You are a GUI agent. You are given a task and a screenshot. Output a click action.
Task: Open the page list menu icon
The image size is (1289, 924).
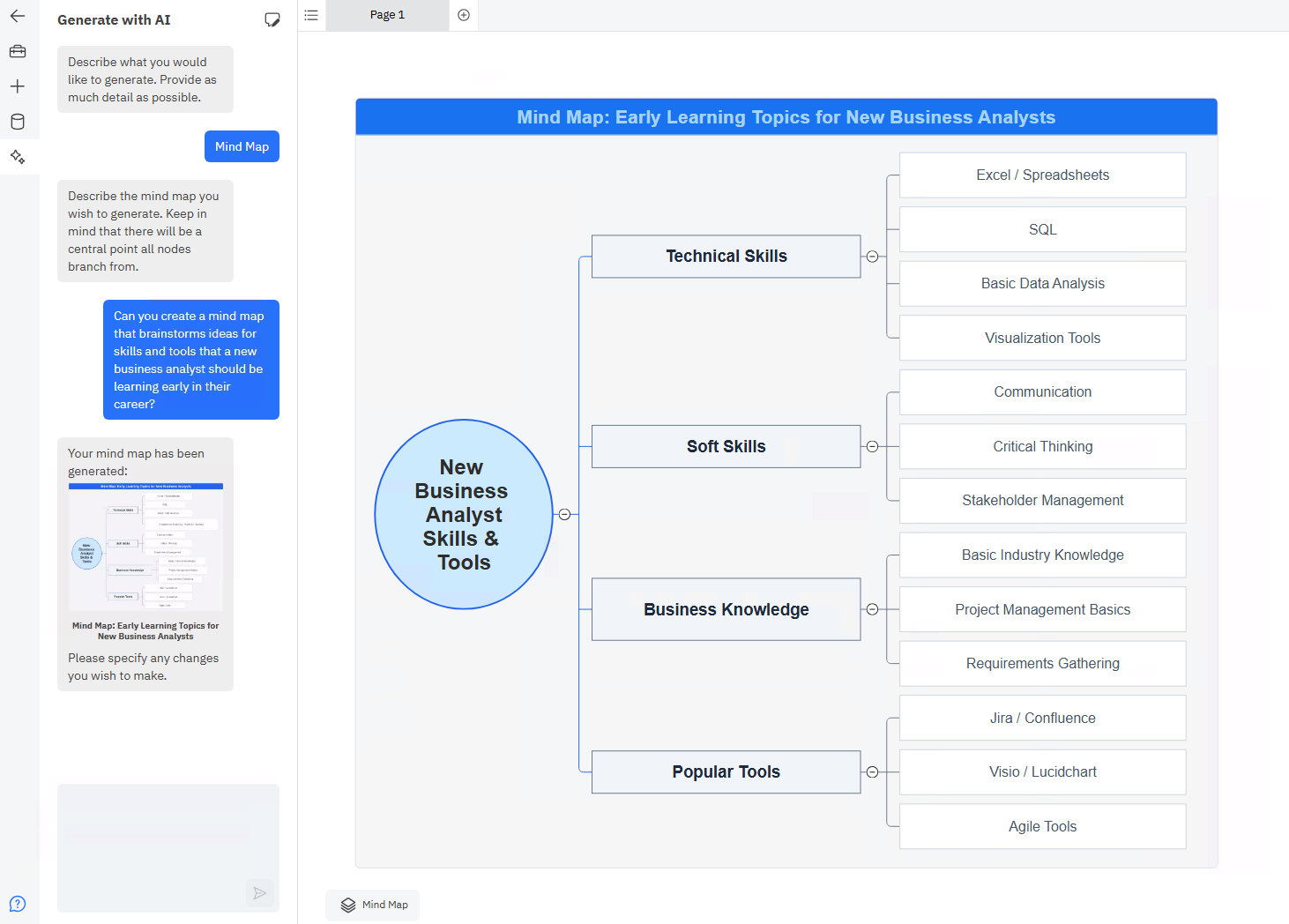[x=311, y=15]
